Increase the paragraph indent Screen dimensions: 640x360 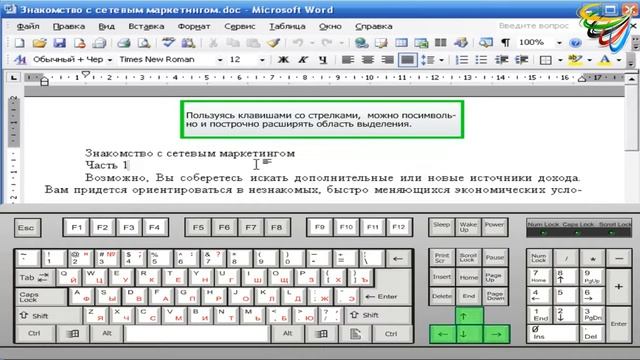(x=522, y=60)
